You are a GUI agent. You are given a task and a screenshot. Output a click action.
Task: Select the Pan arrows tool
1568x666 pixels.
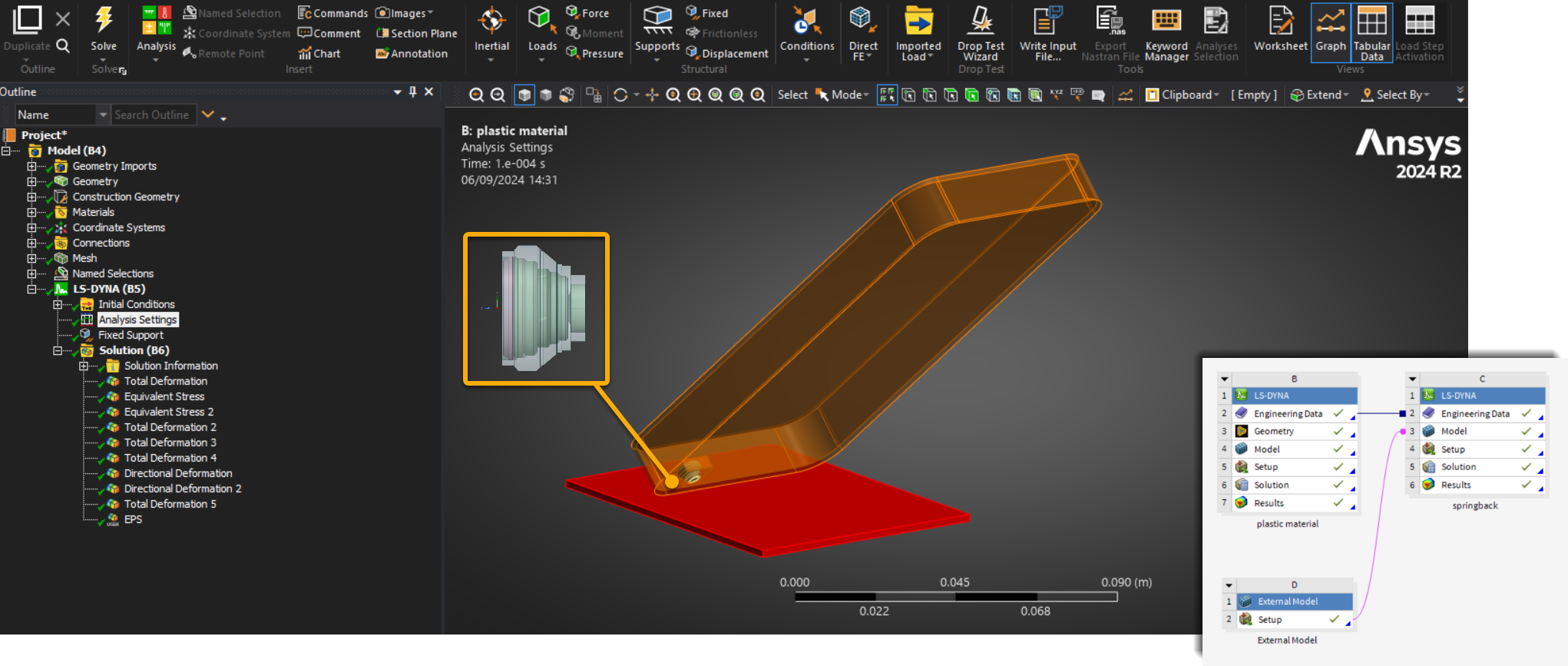click(x=652, y=94)
